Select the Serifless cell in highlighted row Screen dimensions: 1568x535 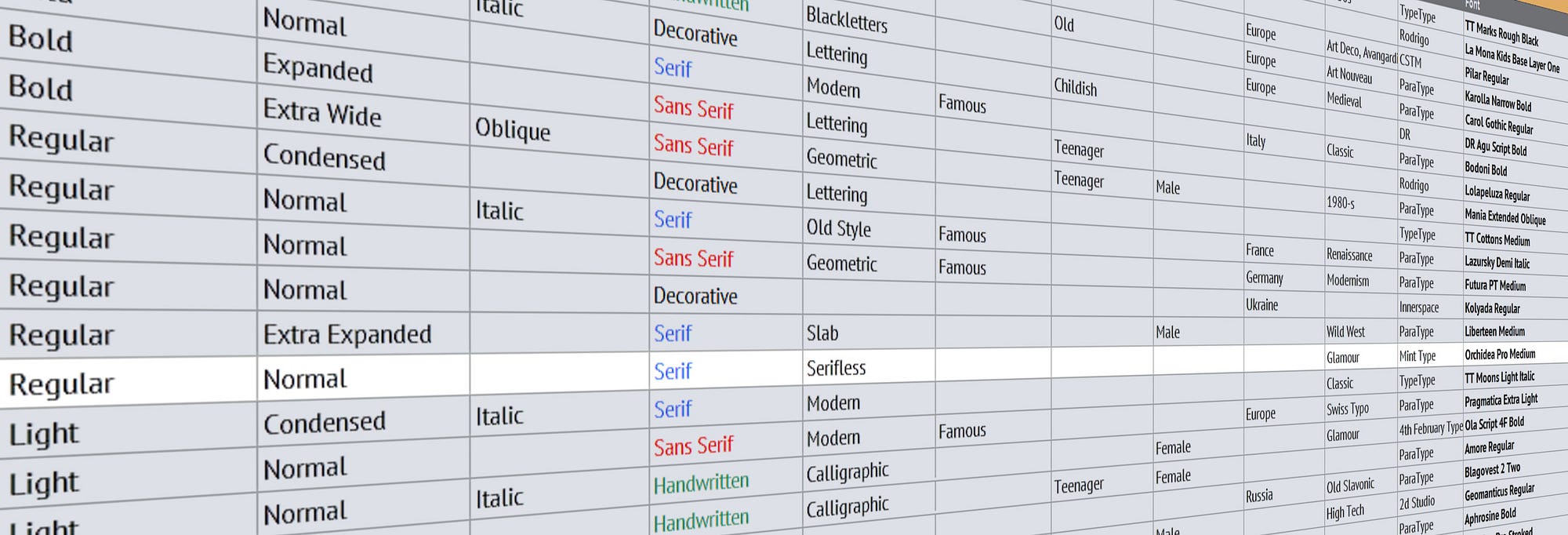tap(836, 368)
